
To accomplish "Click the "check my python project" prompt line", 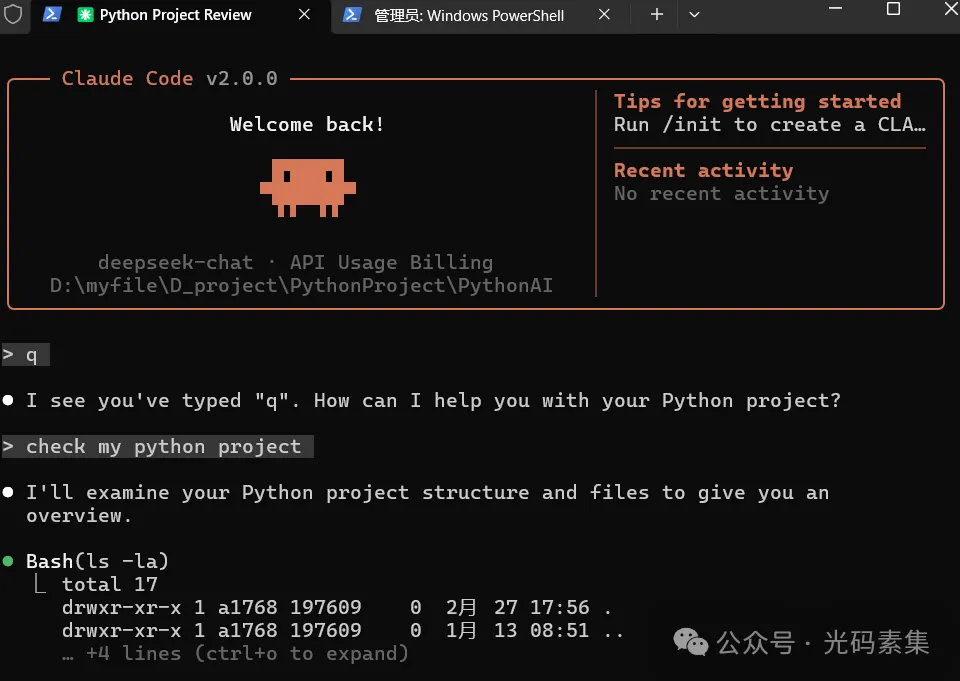I will tap(163, 447).
